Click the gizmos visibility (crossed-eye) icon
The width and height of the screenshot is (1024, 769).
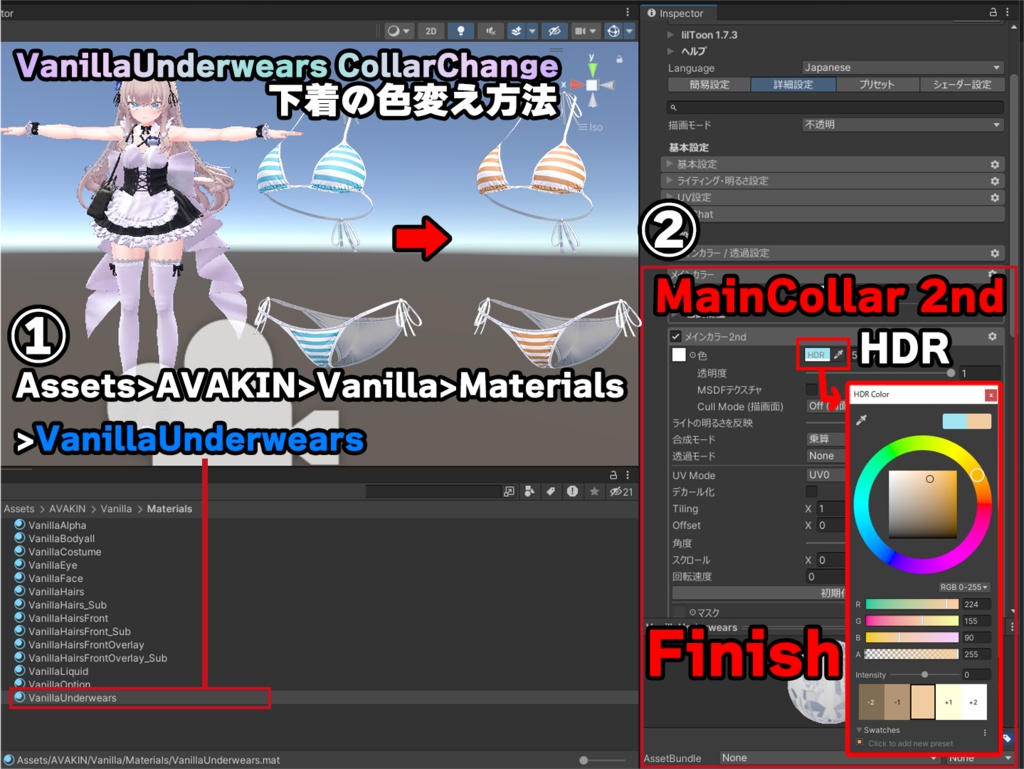[x=556, y=31]
